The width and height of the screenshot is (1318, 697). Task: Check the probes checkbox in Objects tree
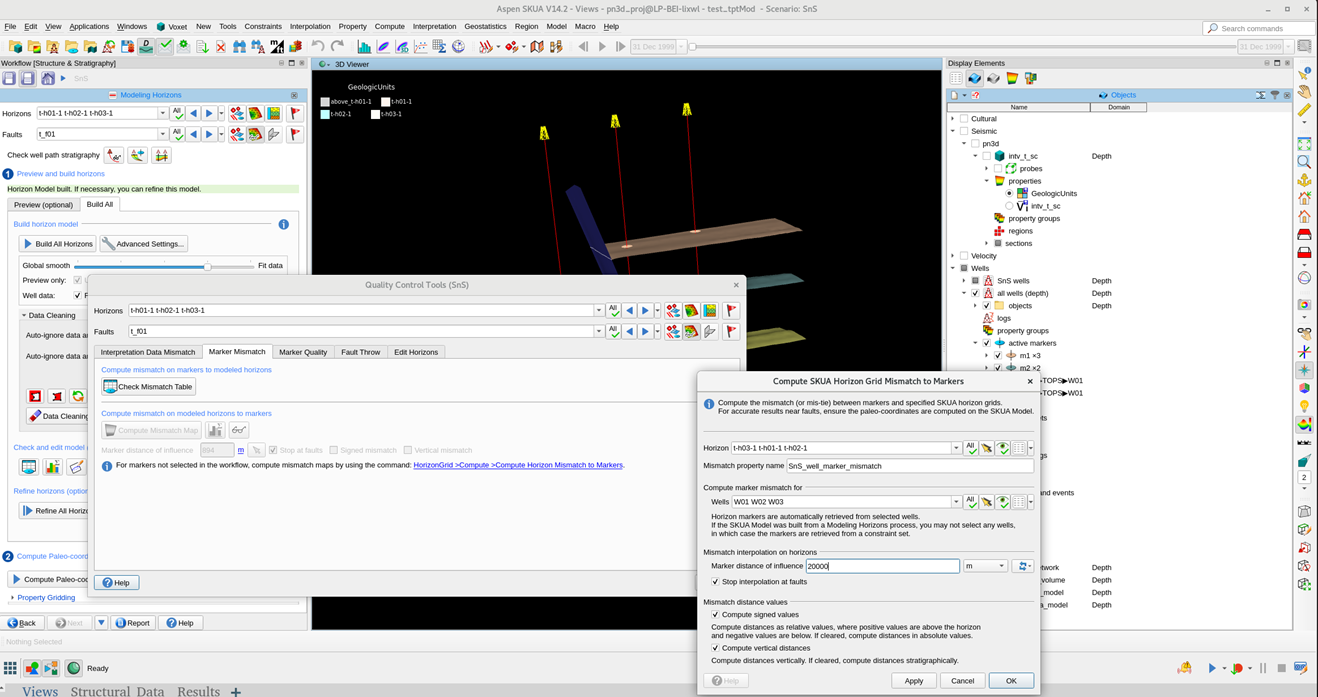[x=998, y=168]
